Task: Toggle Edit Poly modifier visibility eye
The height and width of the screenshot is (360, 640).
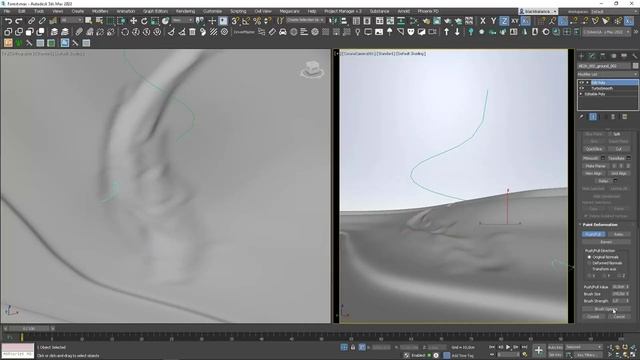Action: point(581,82)
